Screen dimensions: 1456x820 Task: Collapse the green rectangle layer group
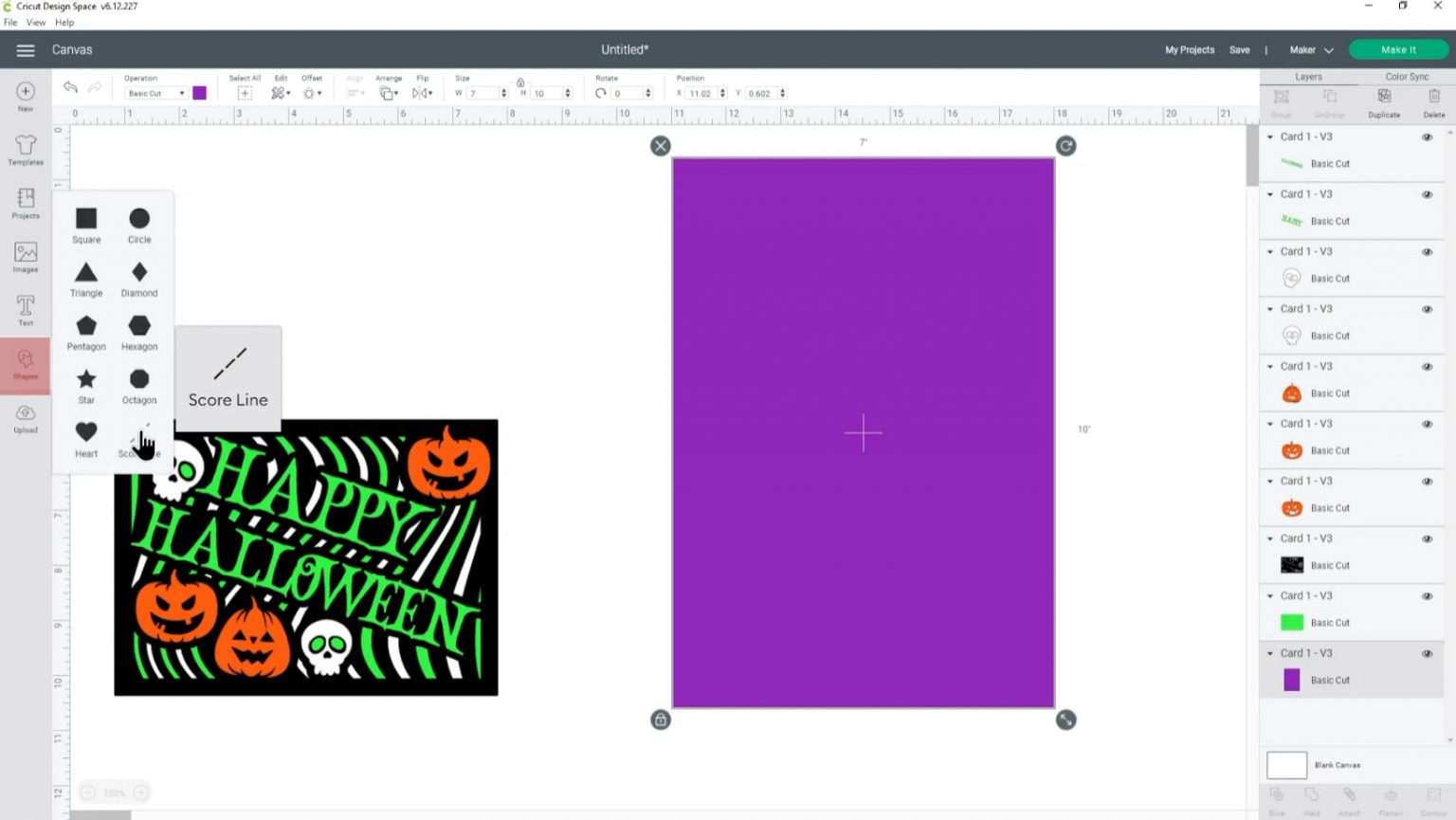[1270, 595]
